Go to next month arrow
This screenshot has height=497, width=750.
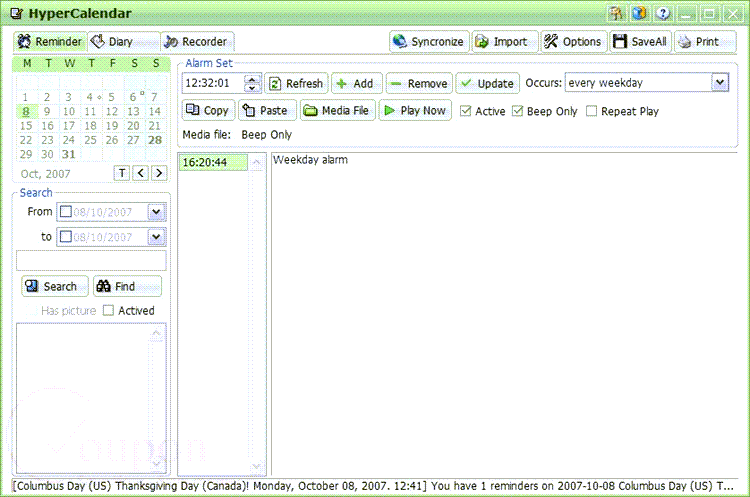159,173
